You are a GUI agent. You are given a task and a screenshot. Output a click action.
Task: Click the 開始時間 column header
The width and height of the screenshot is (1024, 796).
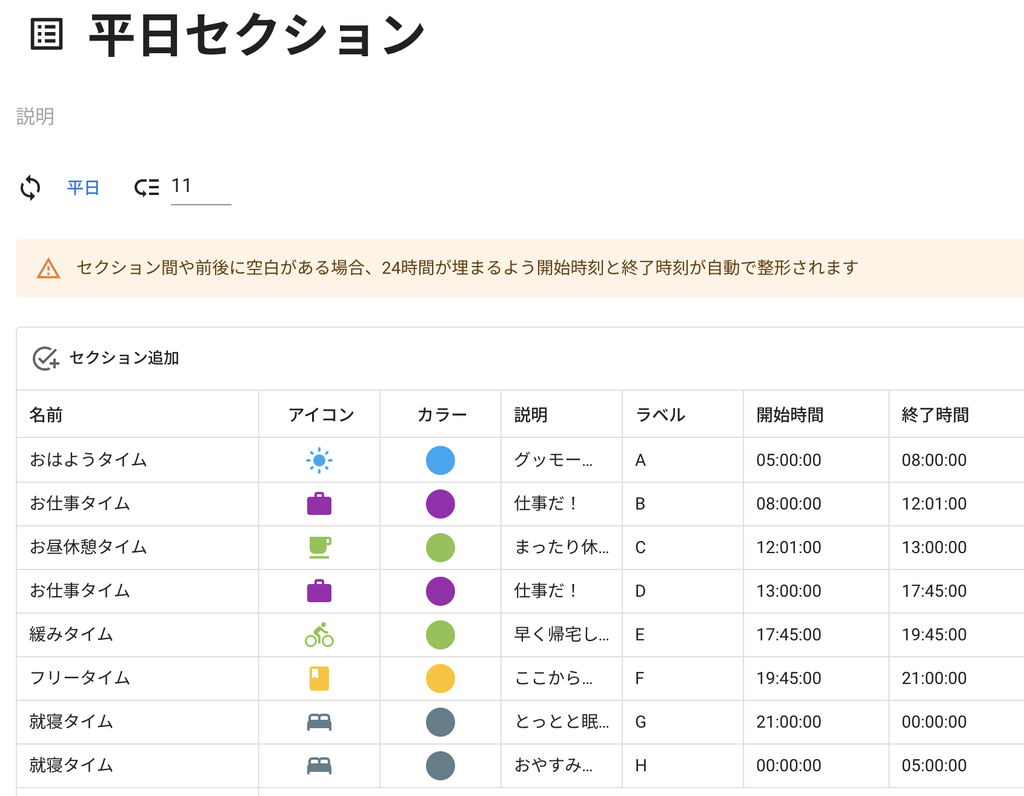816,415
